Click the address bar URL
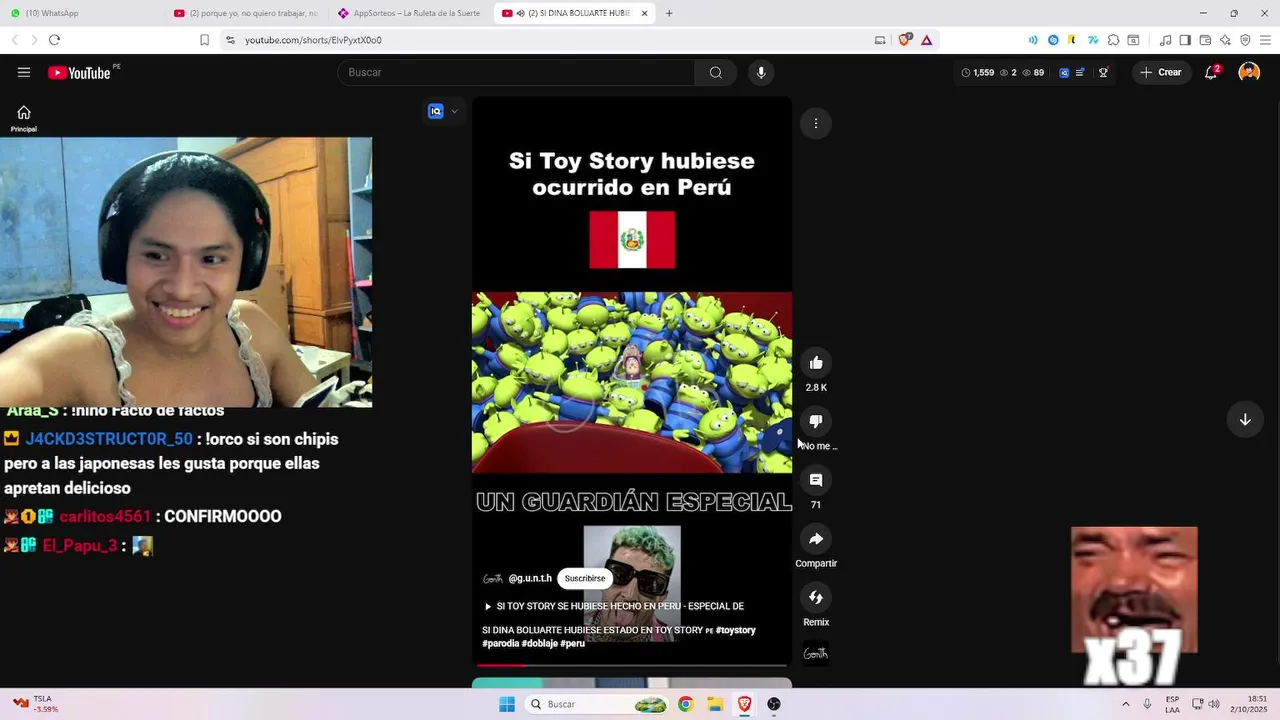The height and width of the screenshot is (720, 1280). [x=313, y=40]
